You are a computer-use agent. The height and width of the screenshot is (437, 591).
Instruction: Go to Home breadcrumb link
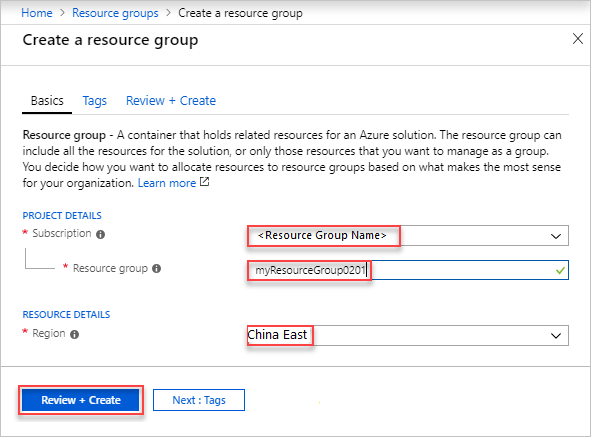tap(37, 13)
